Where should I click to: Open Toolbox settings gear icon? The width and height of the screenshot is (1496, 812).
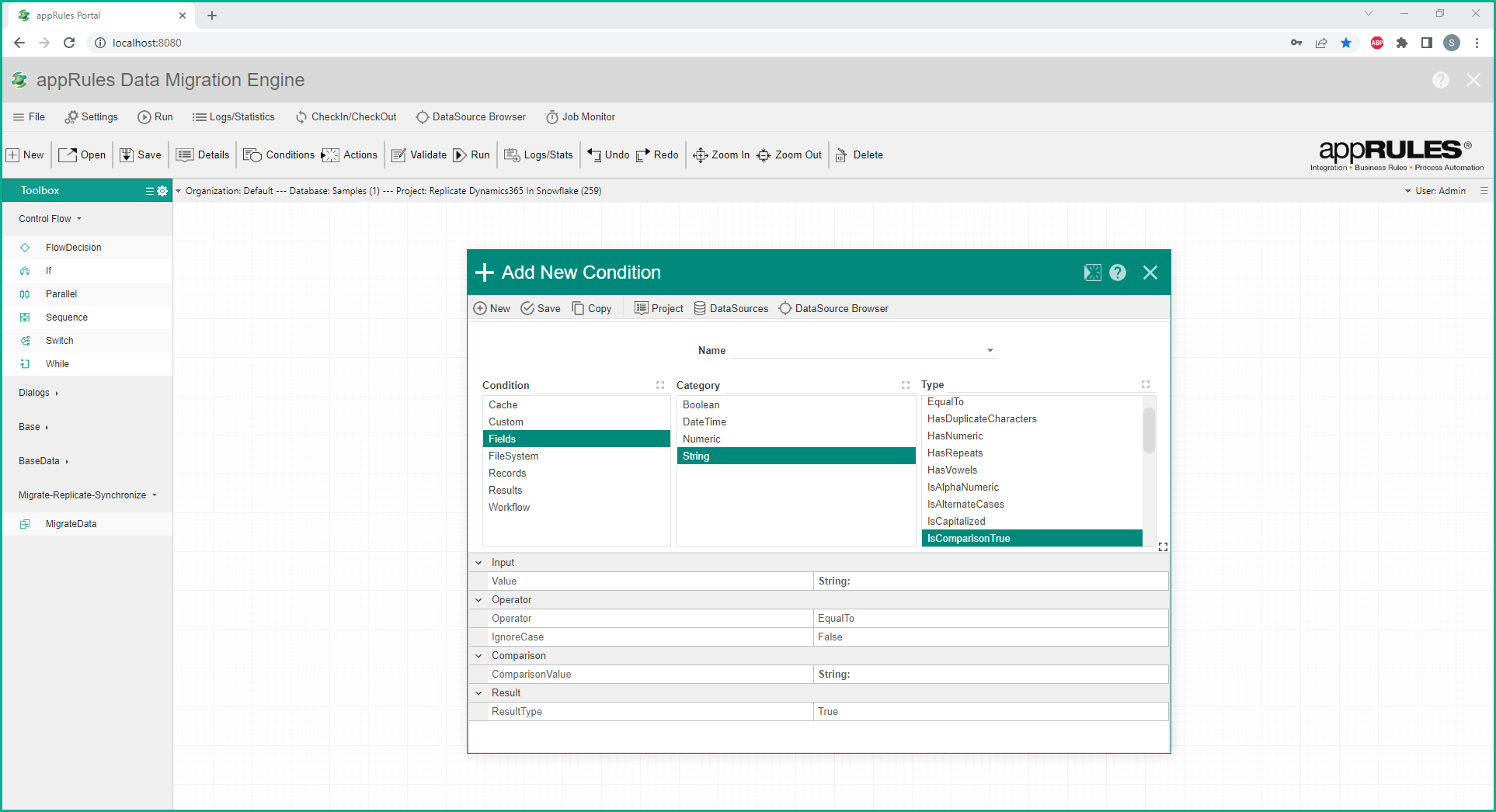[x=162, y=191]
